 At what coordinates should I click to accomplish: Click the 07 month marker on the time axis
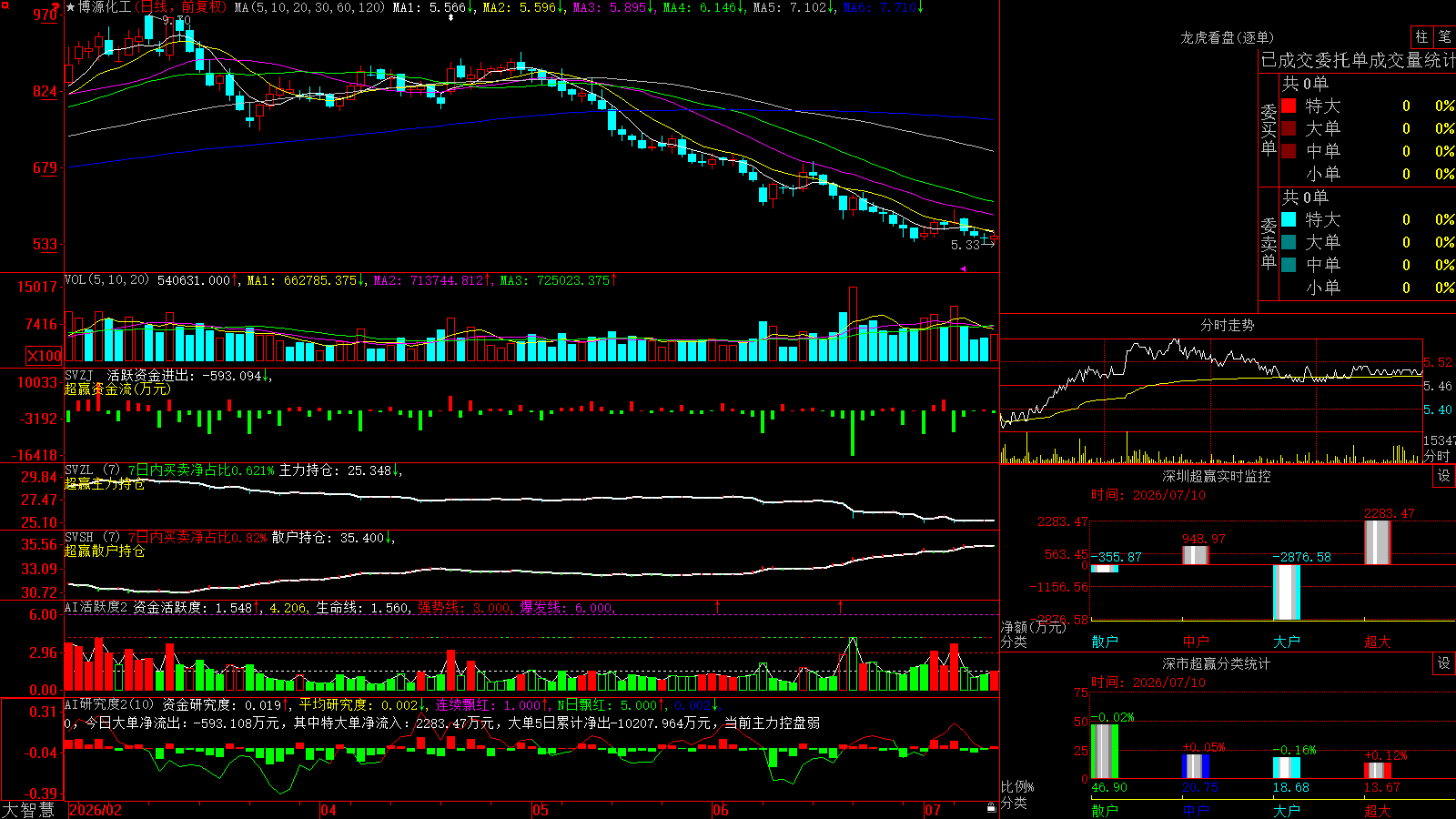[933, 810]
